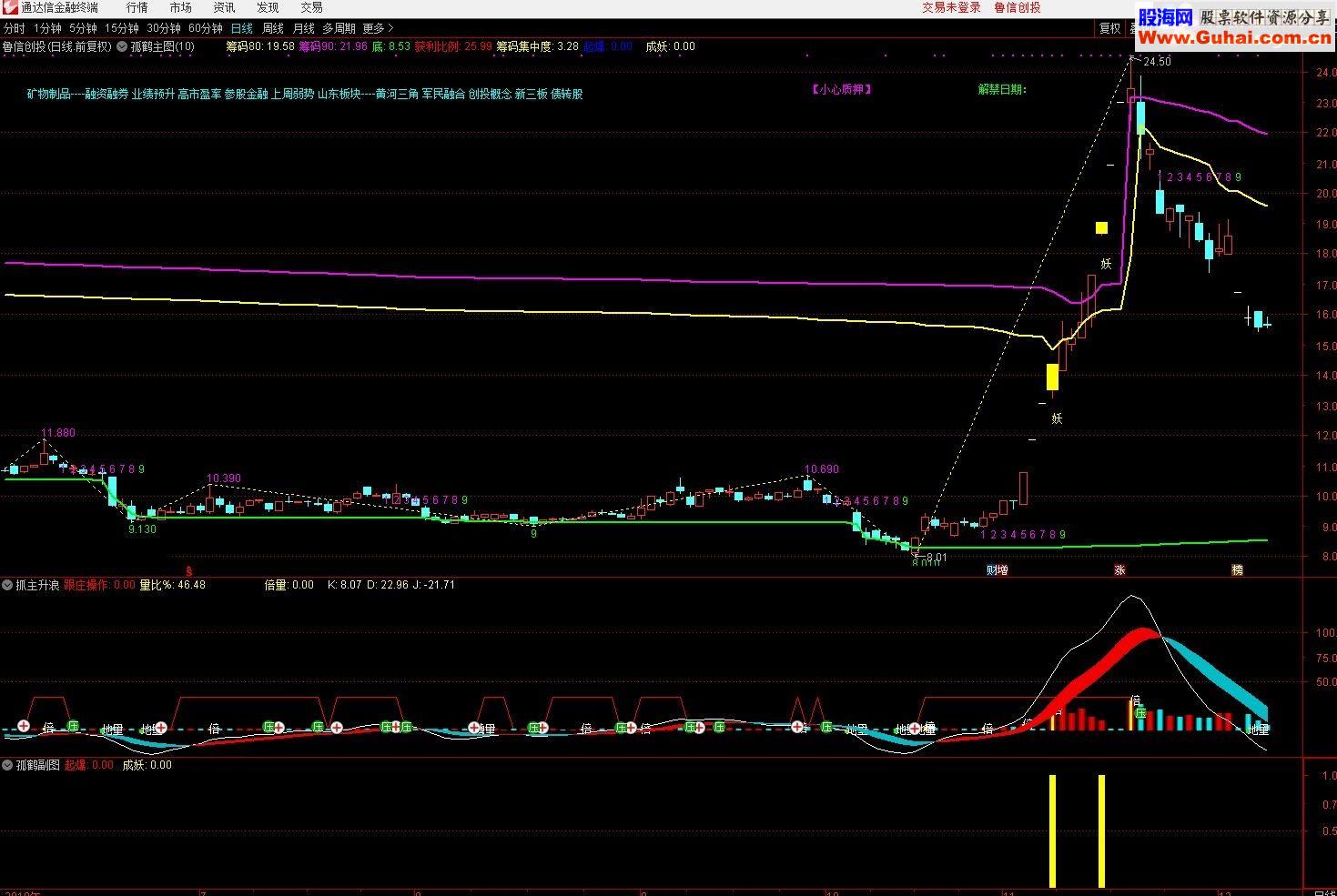Switch to the 15分钟 period tab
This screenshot has height=896, width=1337.
pos(121,28)
